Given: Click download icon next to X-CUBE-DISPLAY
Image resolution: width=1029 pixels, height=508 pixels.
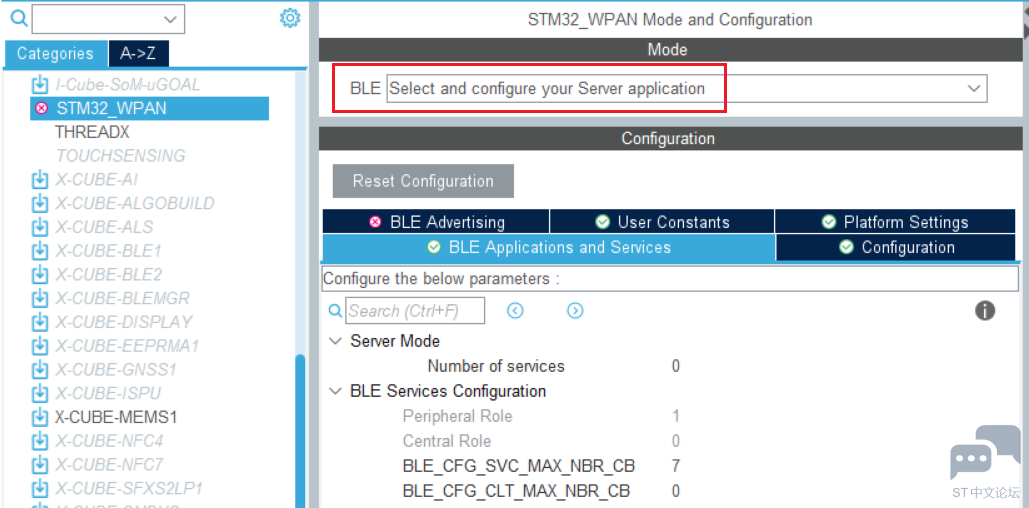Looking at the screenshot, I should 41,322.
